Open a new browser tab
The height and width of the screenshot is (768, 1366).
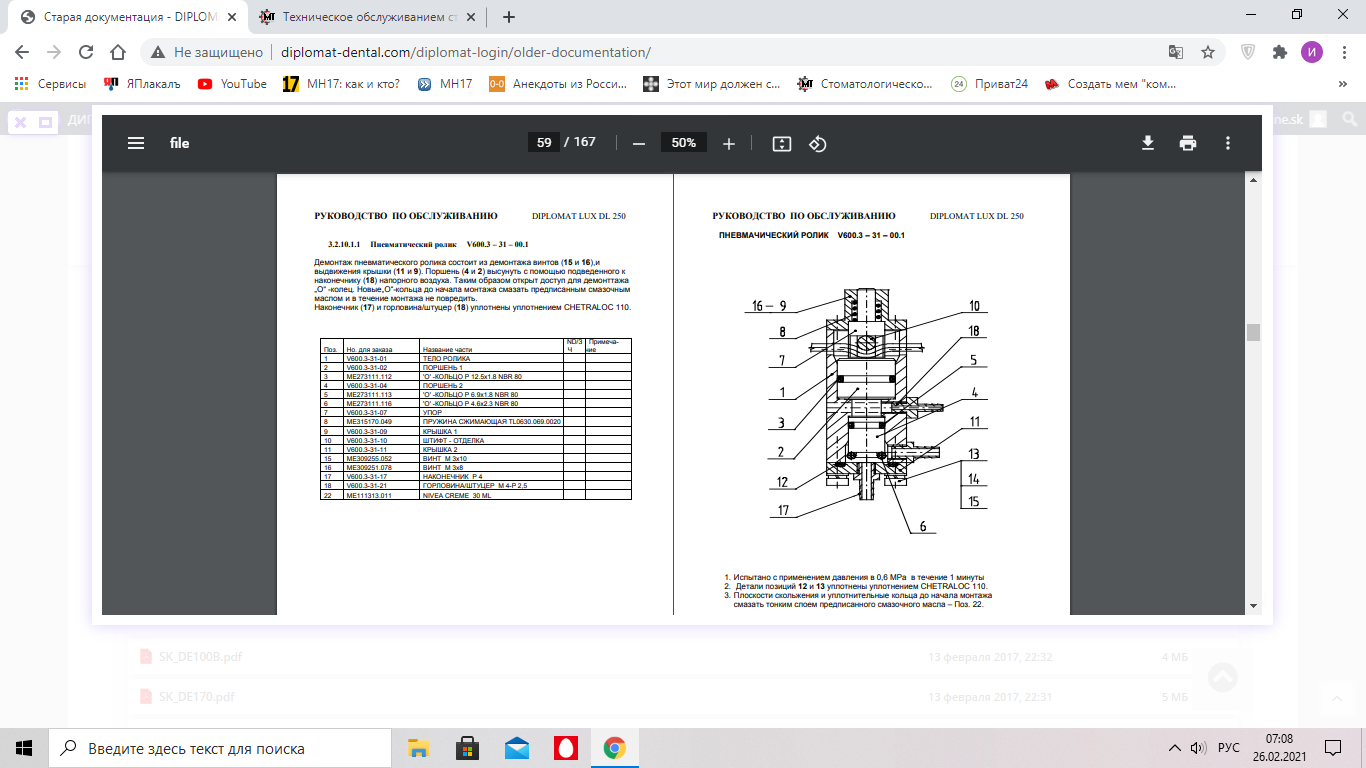coord(509,17)
